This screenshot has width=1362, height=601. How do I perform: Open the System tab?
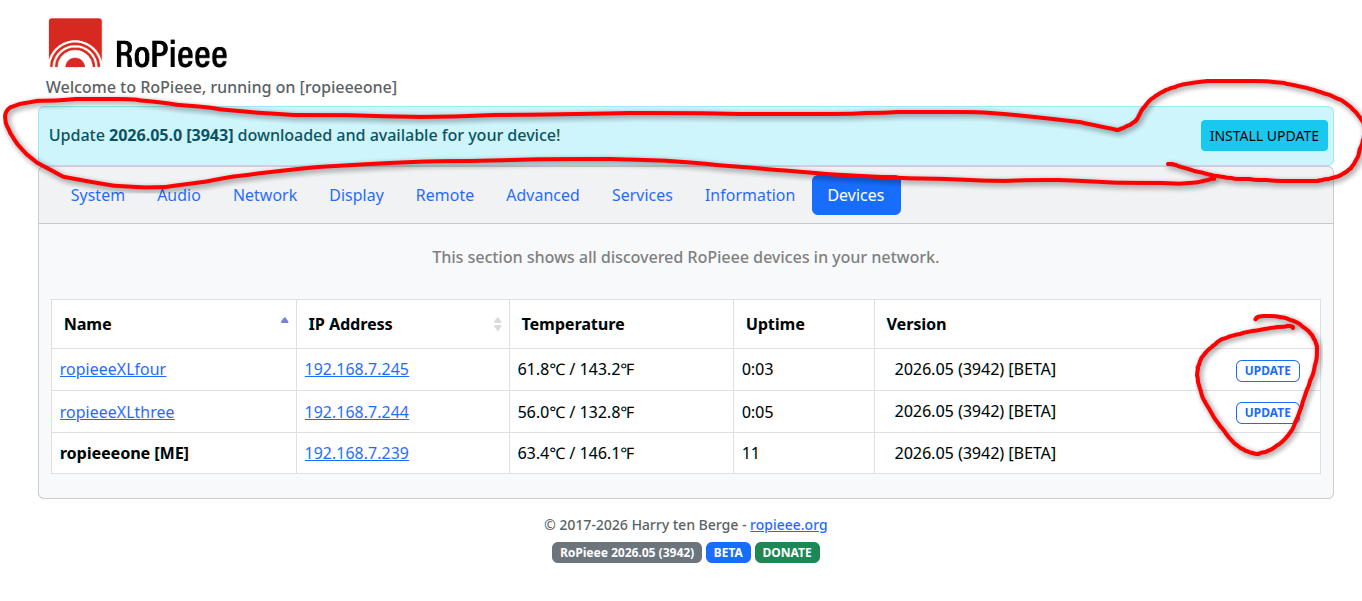coord(98,195)
